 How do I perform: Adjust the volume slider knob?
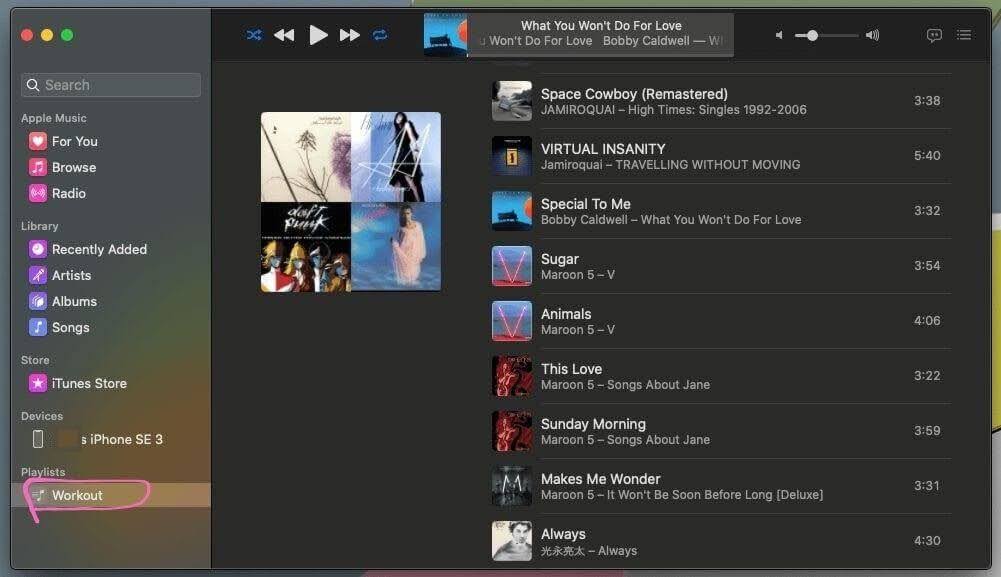pos(812,35)
